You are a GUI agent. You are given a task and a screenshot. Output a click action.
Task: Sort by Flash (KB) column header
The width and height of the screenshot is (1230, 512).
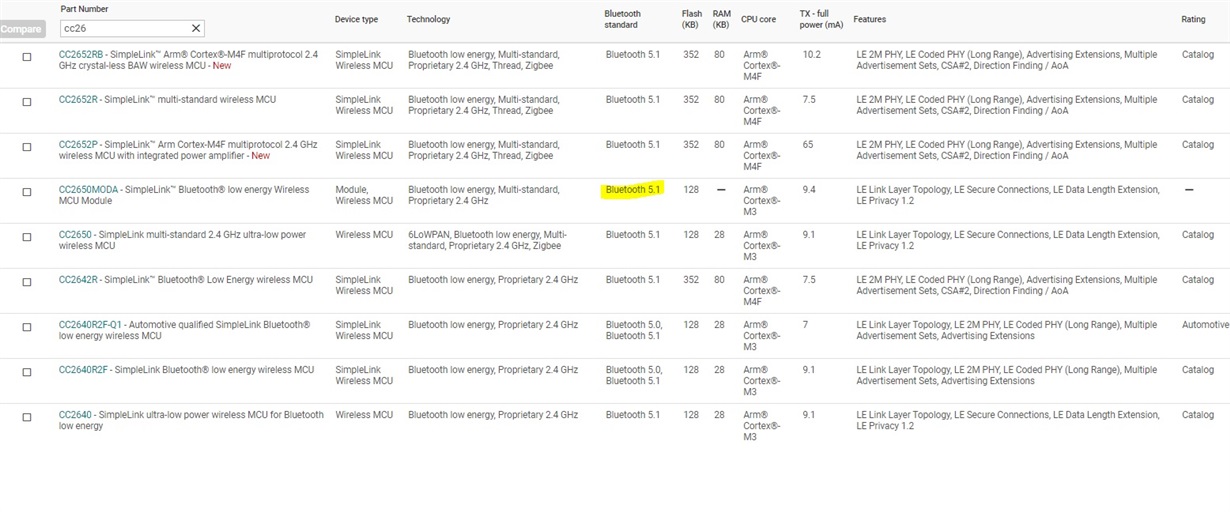point(691,19)
